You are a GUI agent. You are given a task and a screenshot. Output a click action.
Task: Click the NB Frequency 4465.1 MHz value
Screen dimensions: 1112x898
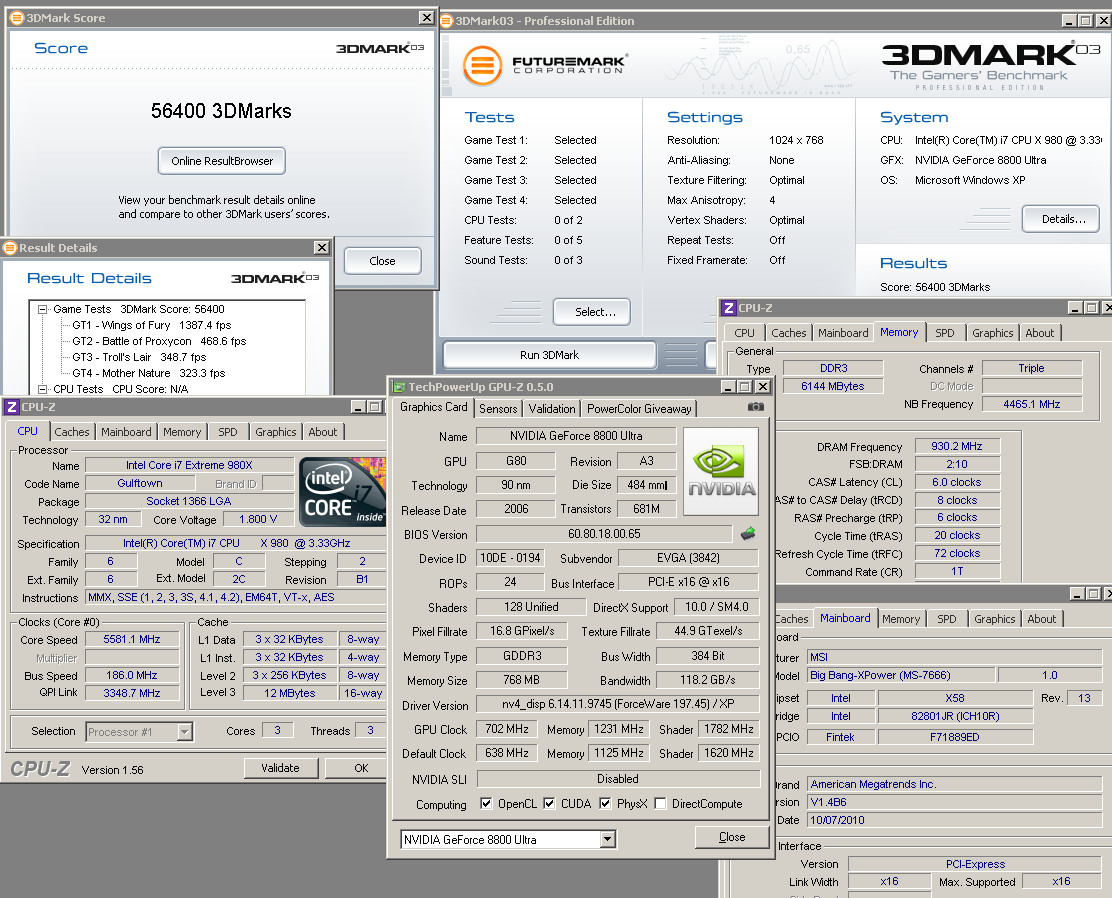click(x=1032, y=404)
